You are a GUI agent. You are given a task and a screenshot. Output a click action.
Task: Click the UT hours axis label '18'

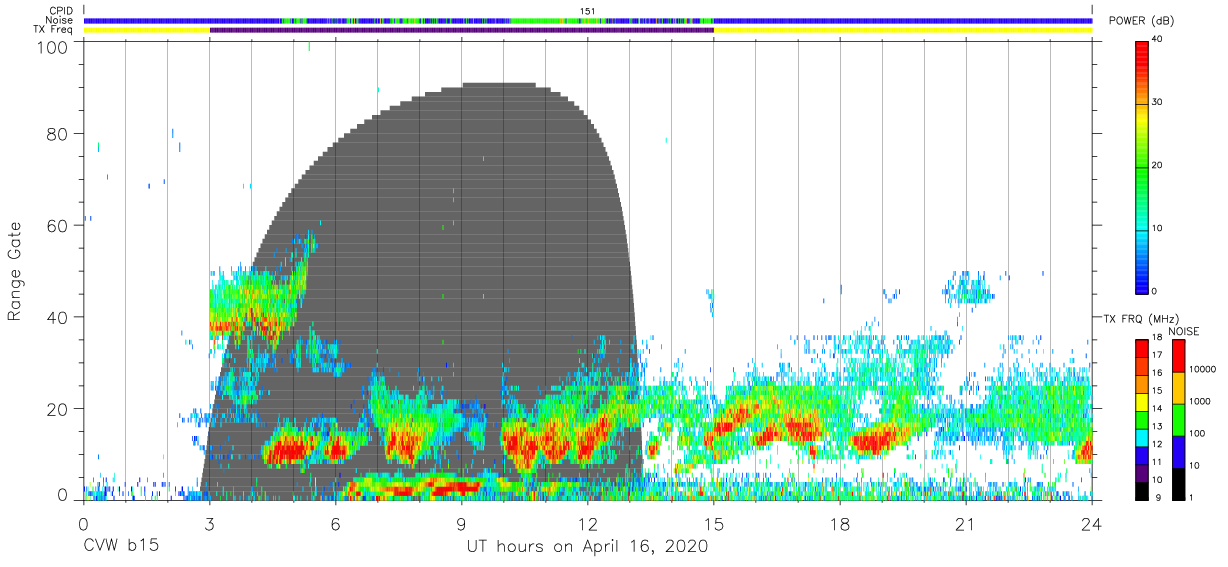coord(840,524)
